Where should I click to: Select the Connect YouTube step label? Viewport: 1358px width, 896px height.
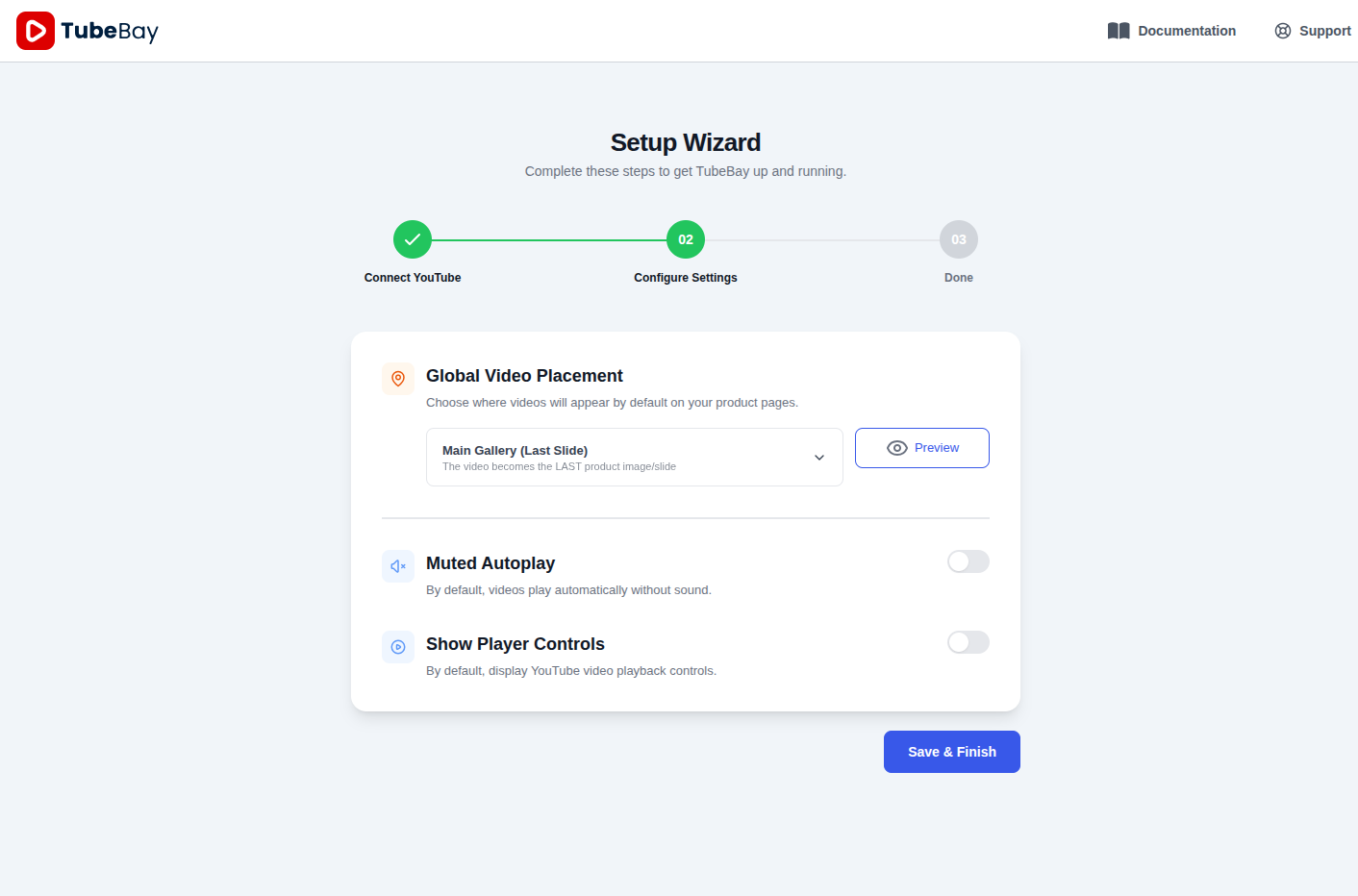(x=413, y=278)
